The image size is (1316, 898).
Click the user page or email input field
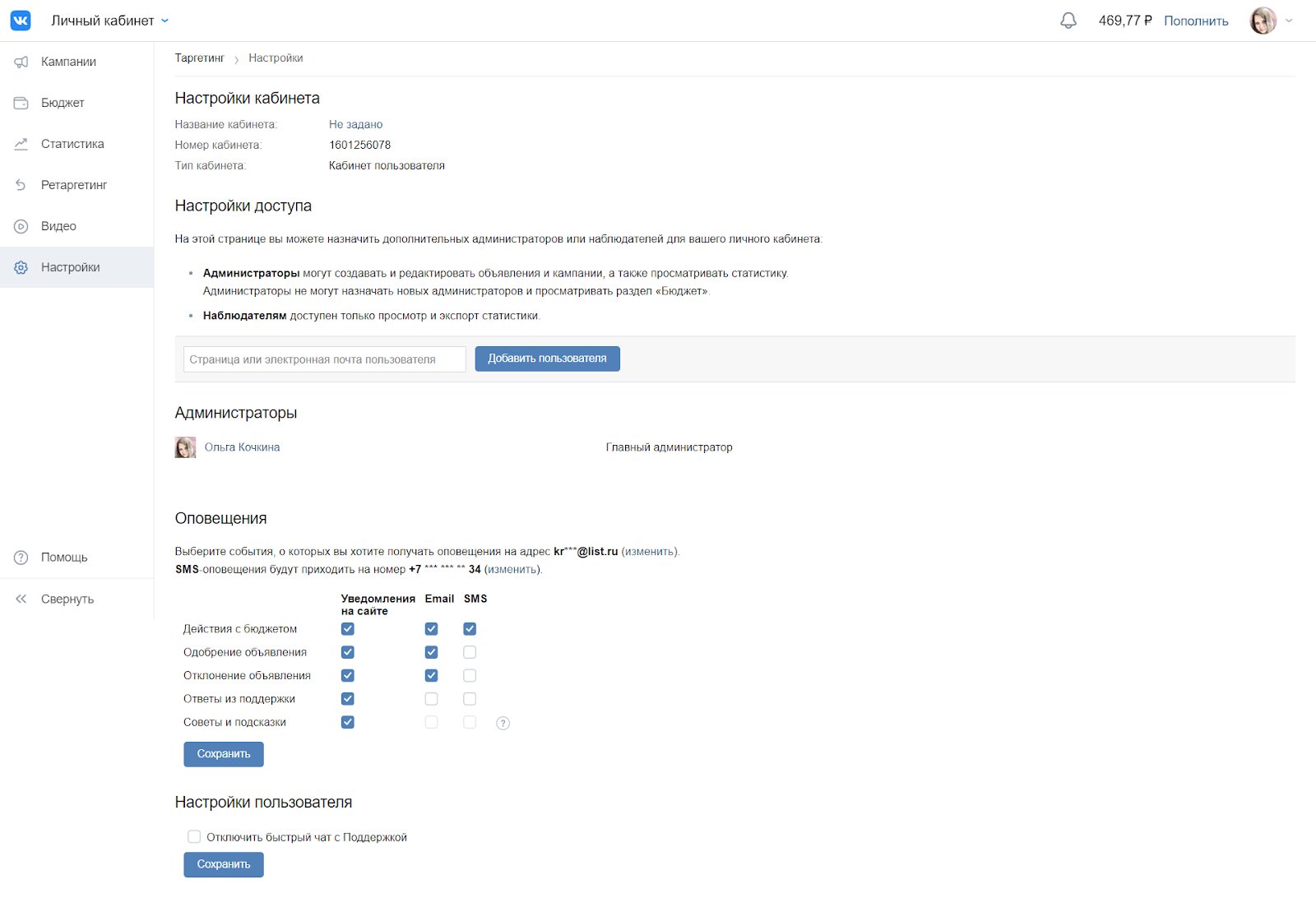click(324, 359)
